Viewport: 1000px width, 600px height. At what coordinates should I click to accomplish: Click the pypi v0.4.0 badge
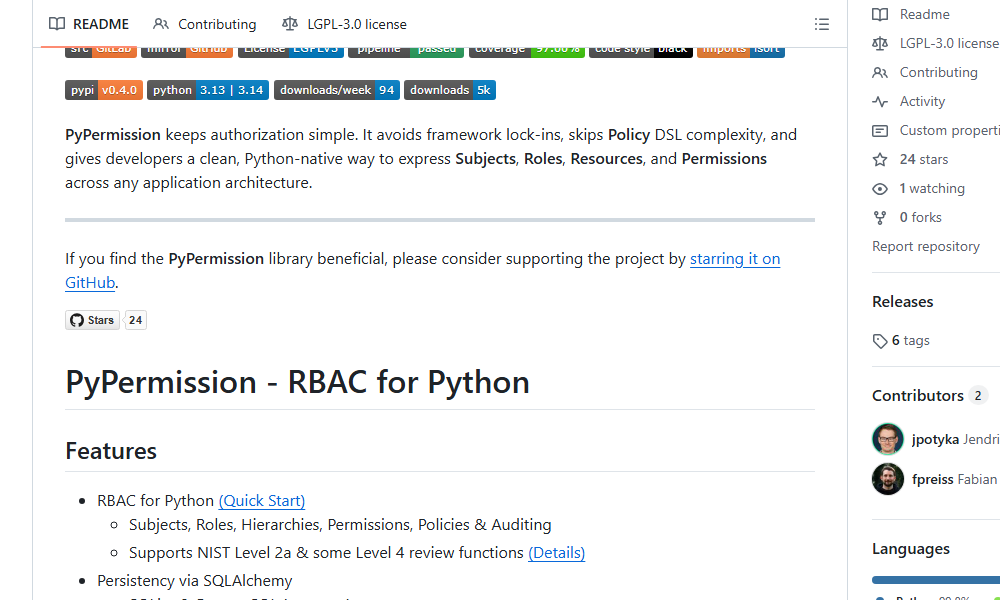[x=103, y=90]
